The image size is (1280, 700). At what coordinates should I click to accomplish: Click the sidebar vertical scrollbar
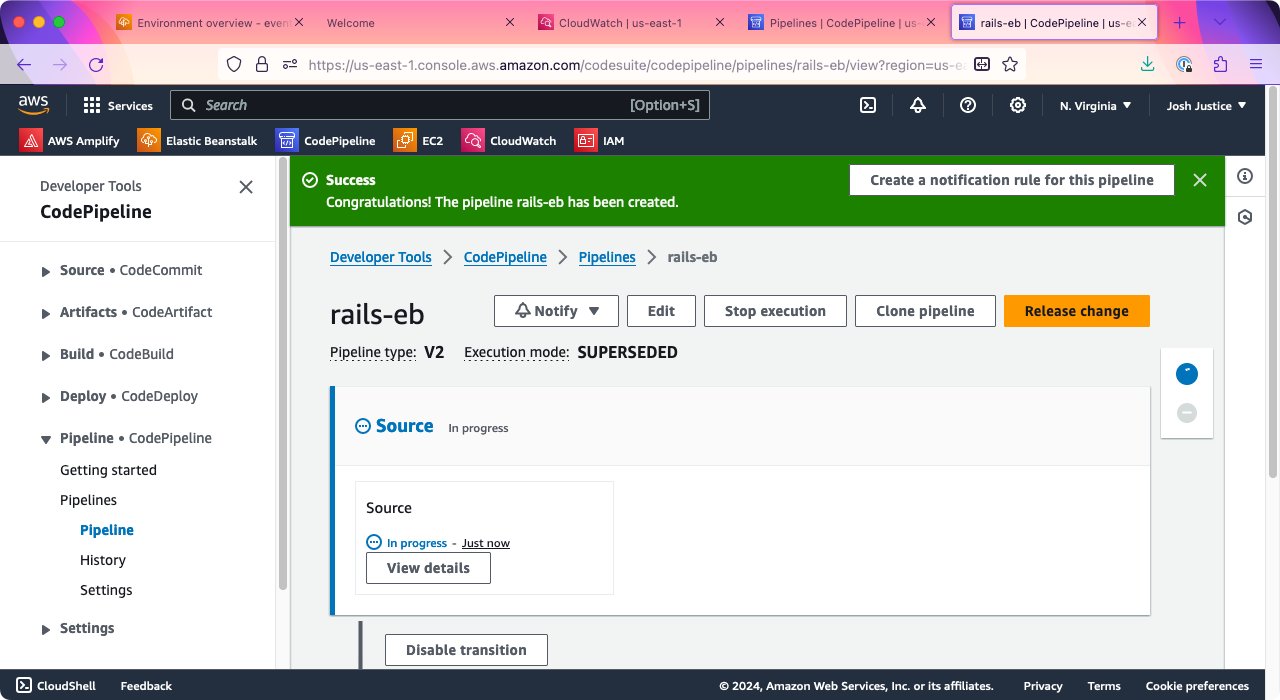(283, 375)
